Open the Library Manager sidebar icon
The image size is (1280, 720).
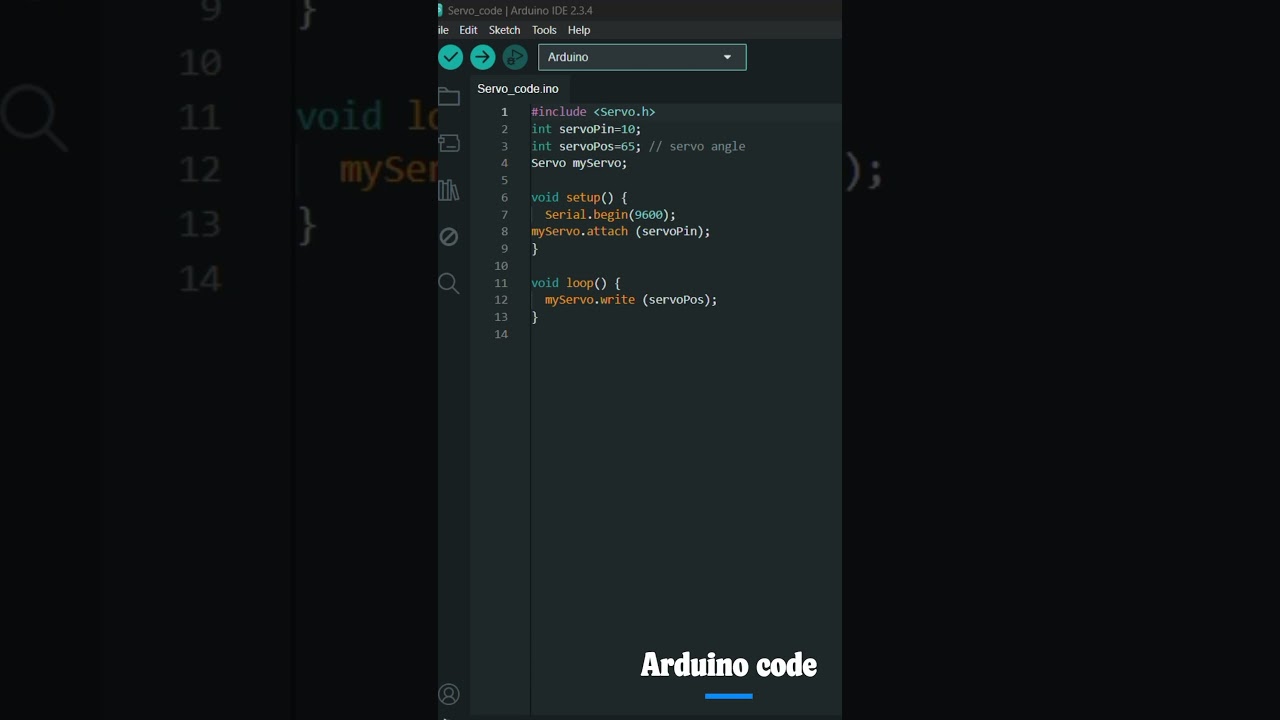click(x=449, y=190)
